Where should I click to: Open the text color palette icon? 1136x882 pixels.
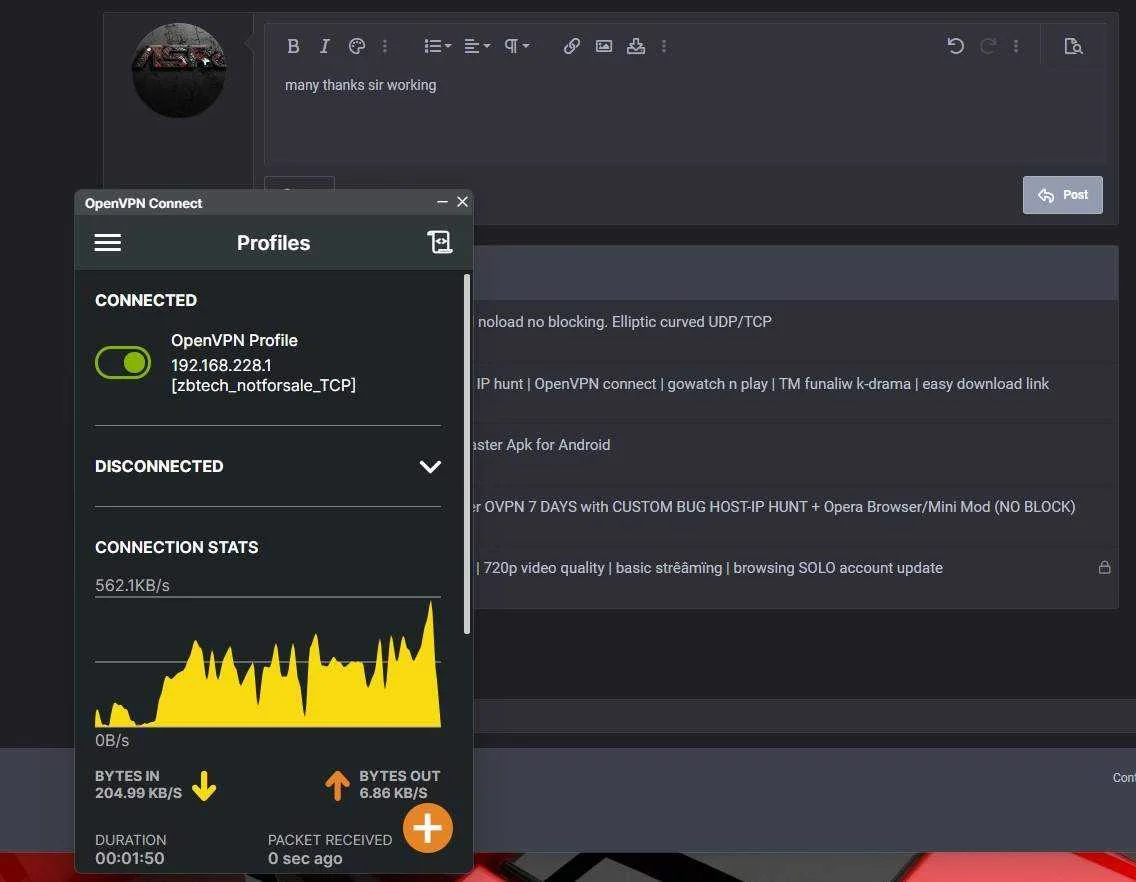pyautogui.click(x=356, y=46)
